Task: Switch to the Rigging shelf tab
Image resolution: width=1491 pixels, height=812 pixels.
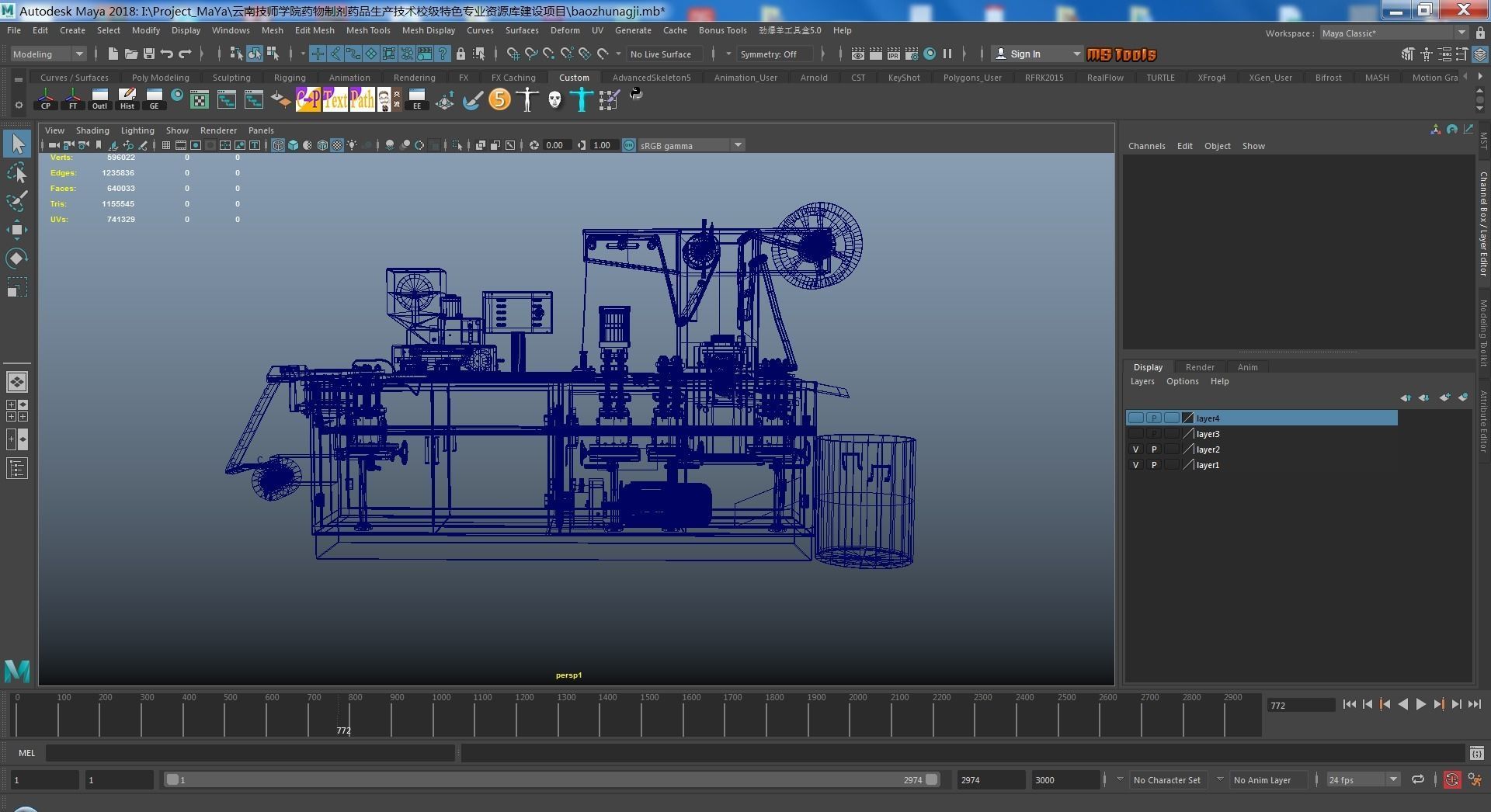Action: click(289, 78)
